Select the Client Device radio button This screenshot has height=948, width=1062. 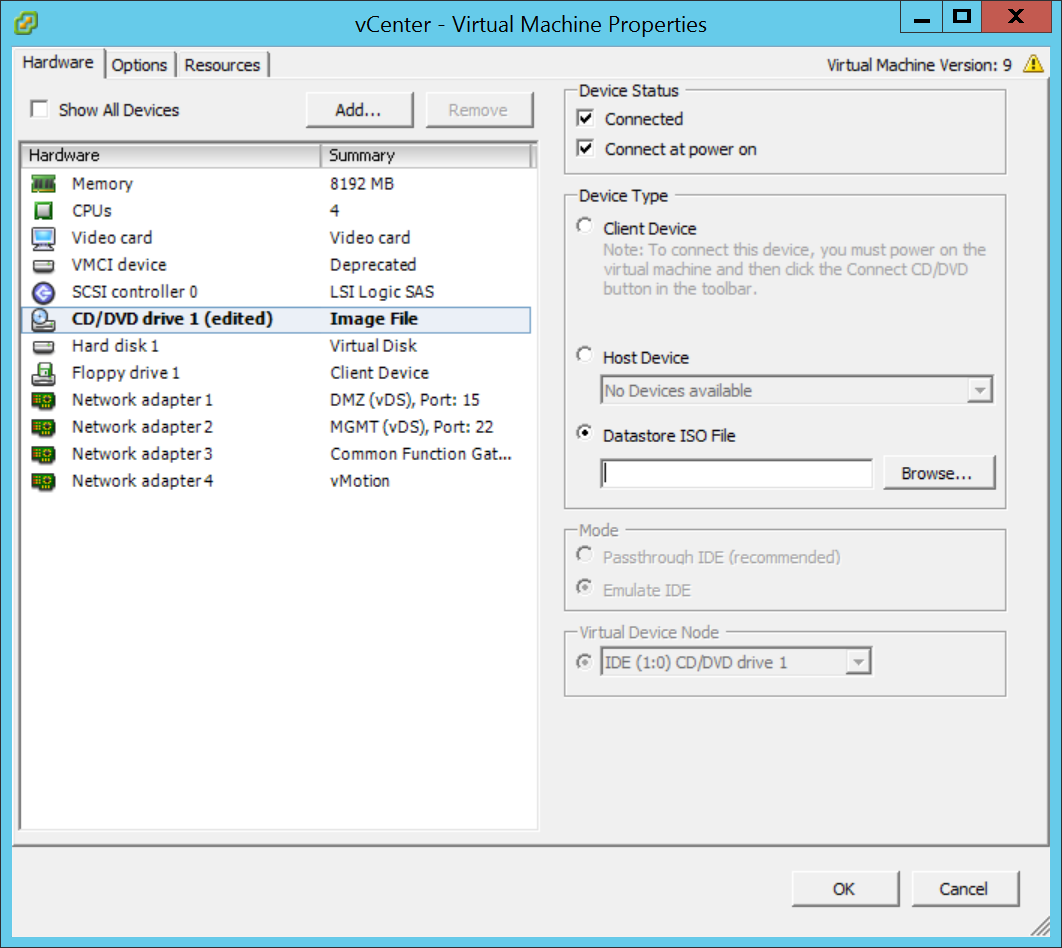(x=585, y=227)
